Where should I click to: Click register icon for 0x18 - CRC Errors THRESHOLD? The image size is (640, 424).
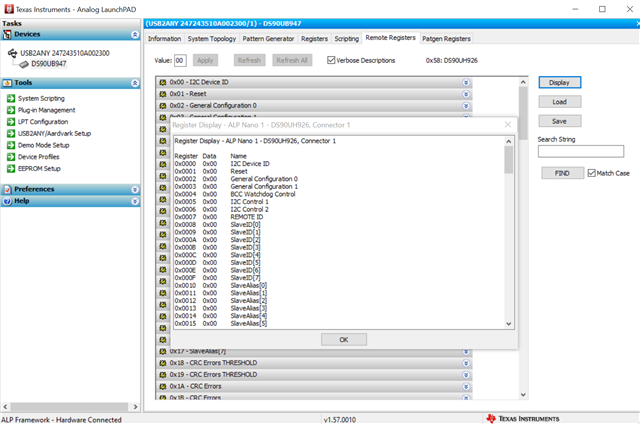[163, 363]
